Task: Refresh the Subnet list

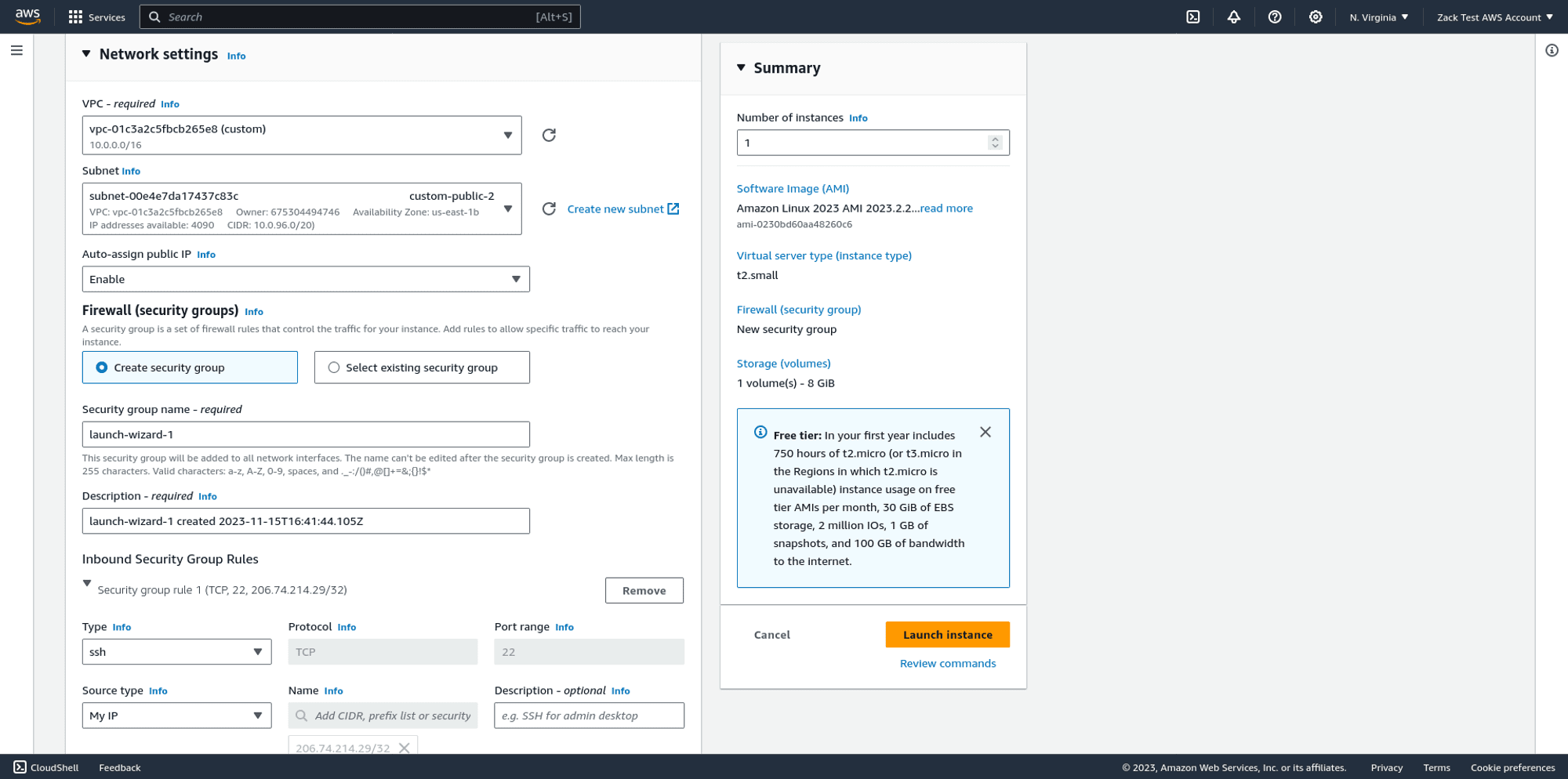Action: (549, 208)
